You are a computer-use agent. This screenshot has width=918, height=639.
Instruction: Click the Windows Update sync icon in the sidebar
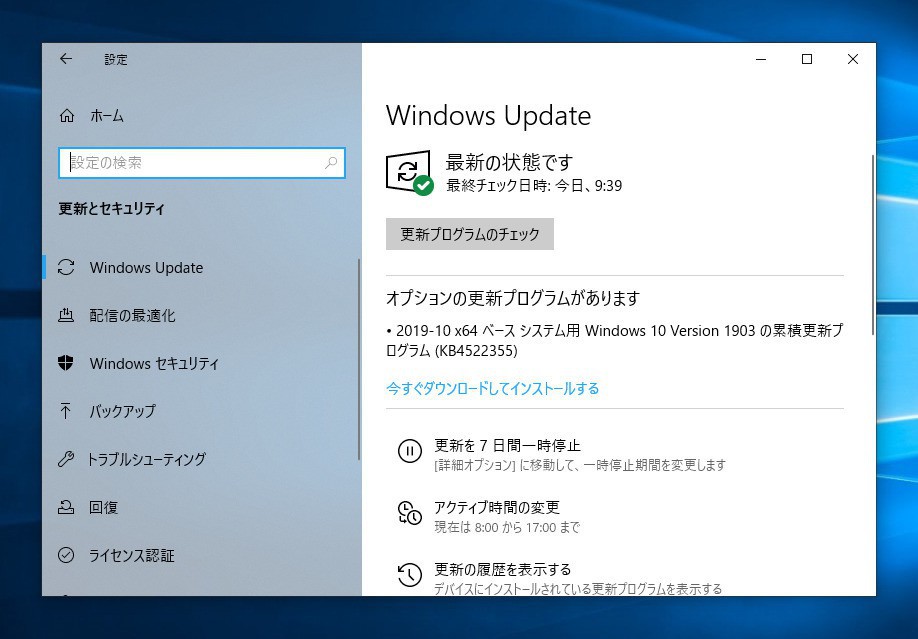pos(66,267)
